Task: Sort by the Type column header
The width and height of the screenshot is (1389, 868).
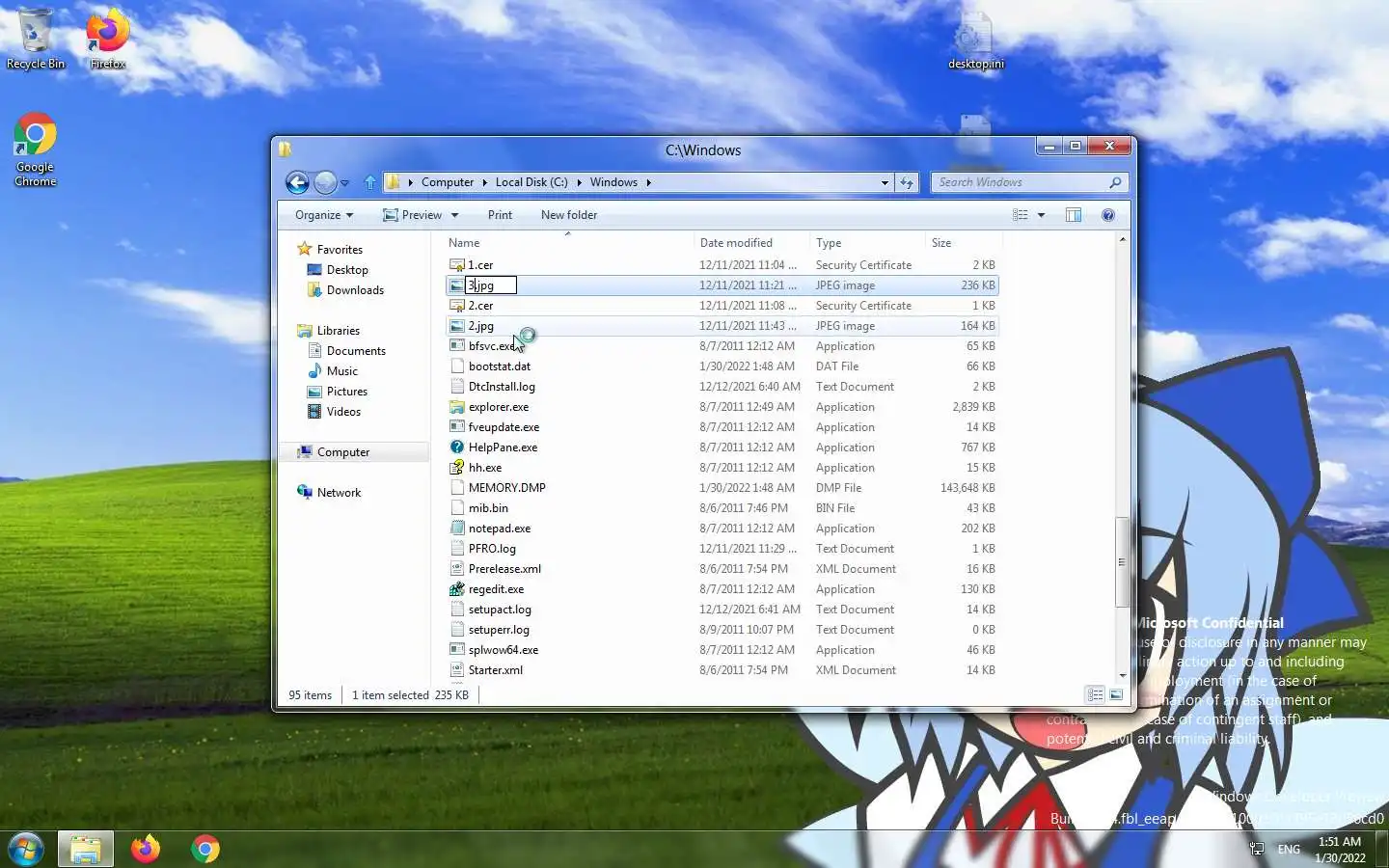Action: [x=867, y=243]
